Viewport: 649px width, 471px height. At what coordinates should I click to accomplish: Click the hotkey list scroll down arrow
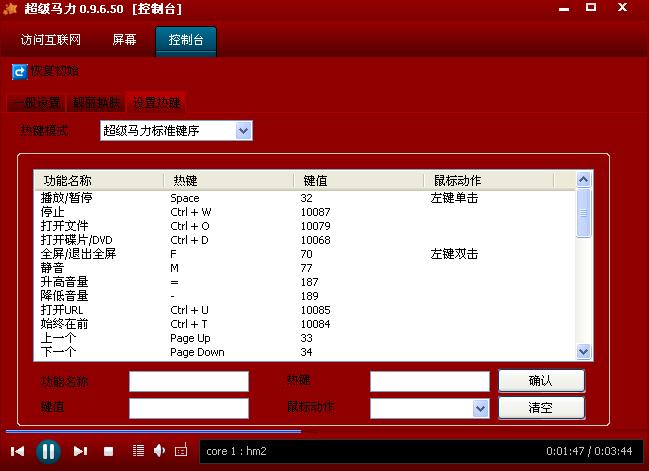pyautogui.click(x=584, y=352)
